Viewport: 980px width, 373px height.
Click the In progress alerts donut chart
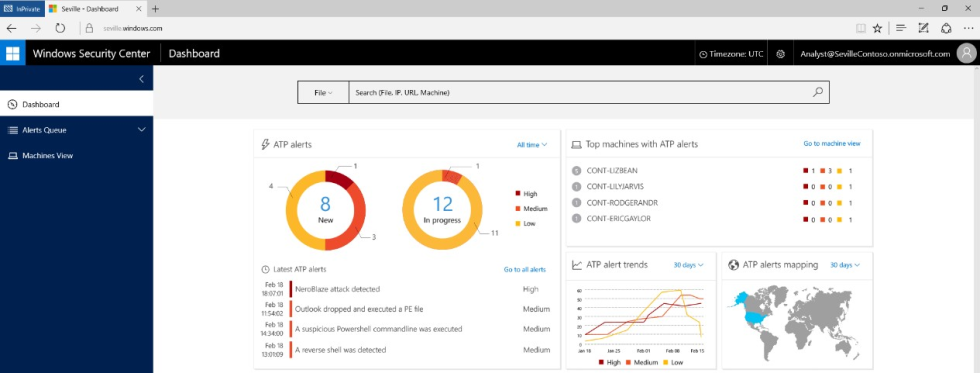442,209
